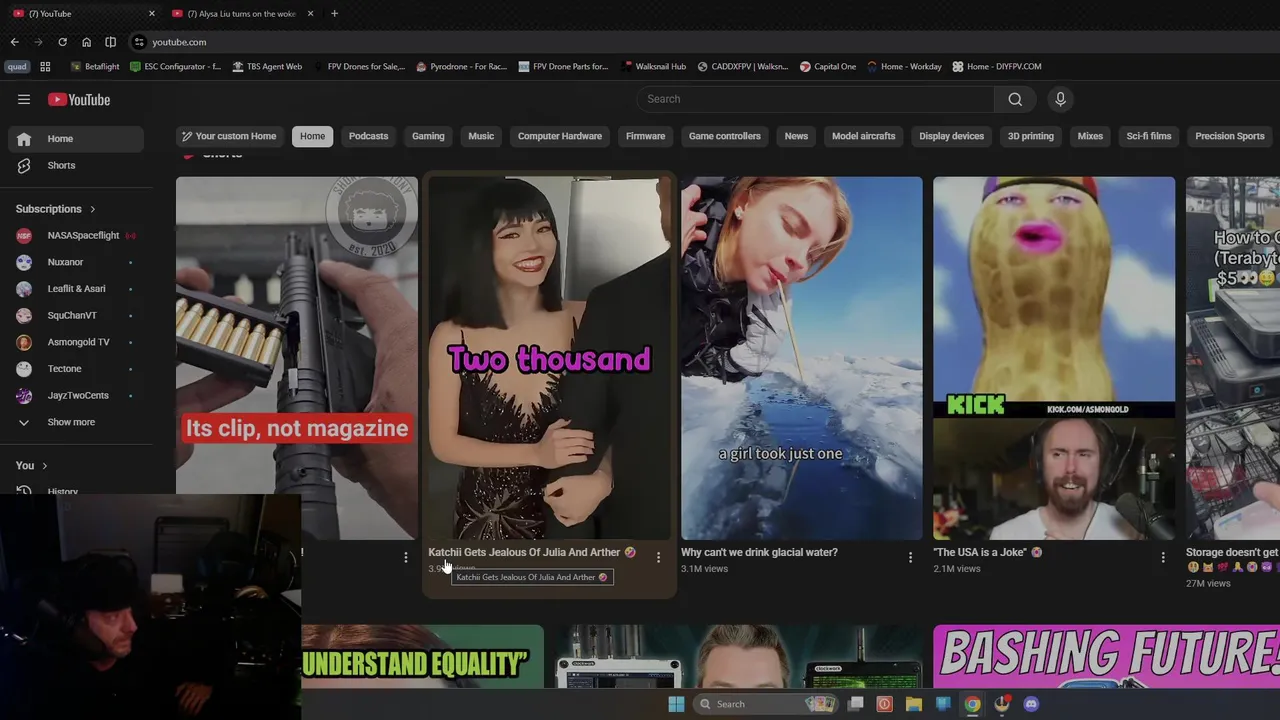Click the YouTube logo
This screenshot has width=1280, height=720.
coord(79,99)
